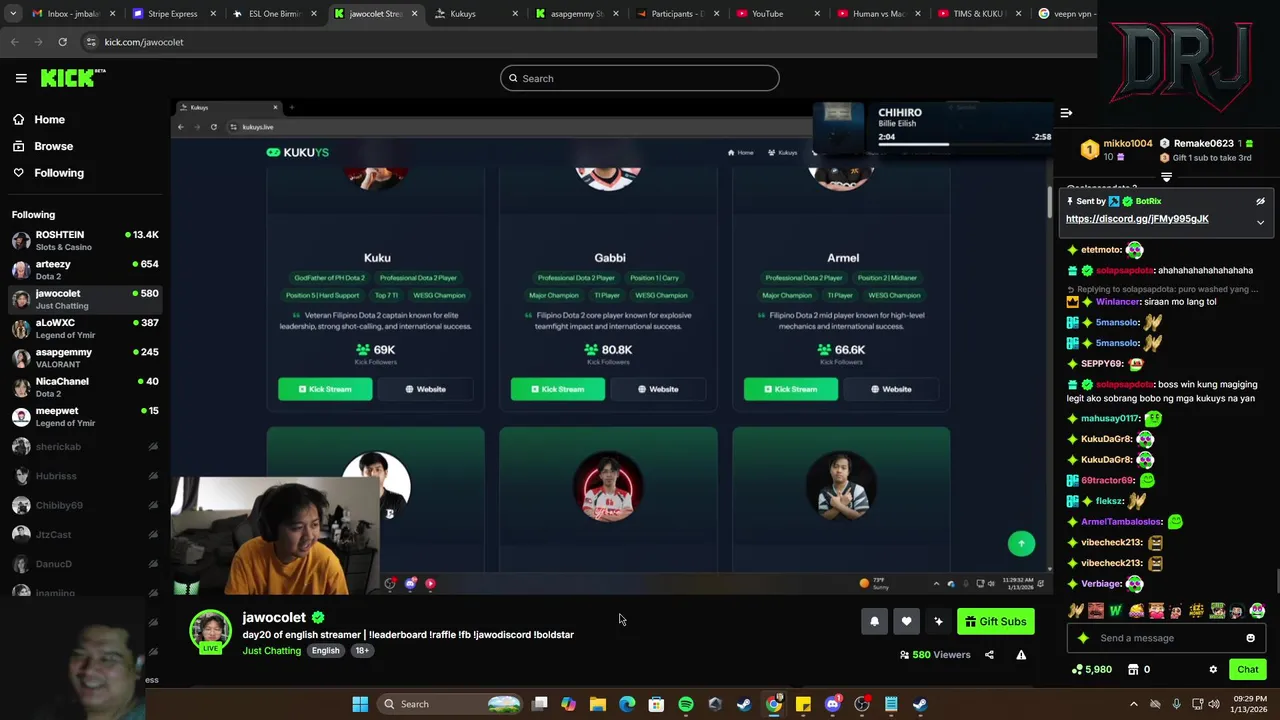Click the jawocolet streamer avatar
This screenshot has height=720, width=1280.
coord(210,631)
